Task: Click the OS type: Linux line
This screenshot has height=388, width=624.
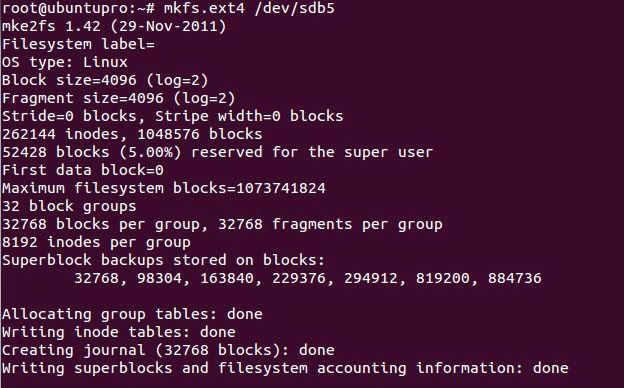Action: (x=64, y=62)
